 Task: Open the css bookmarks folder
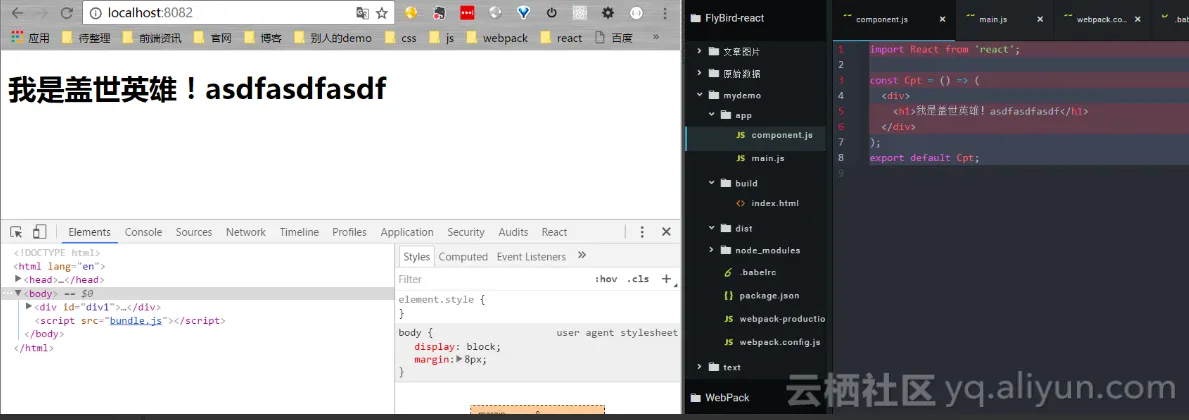click(x=400, y=38)
